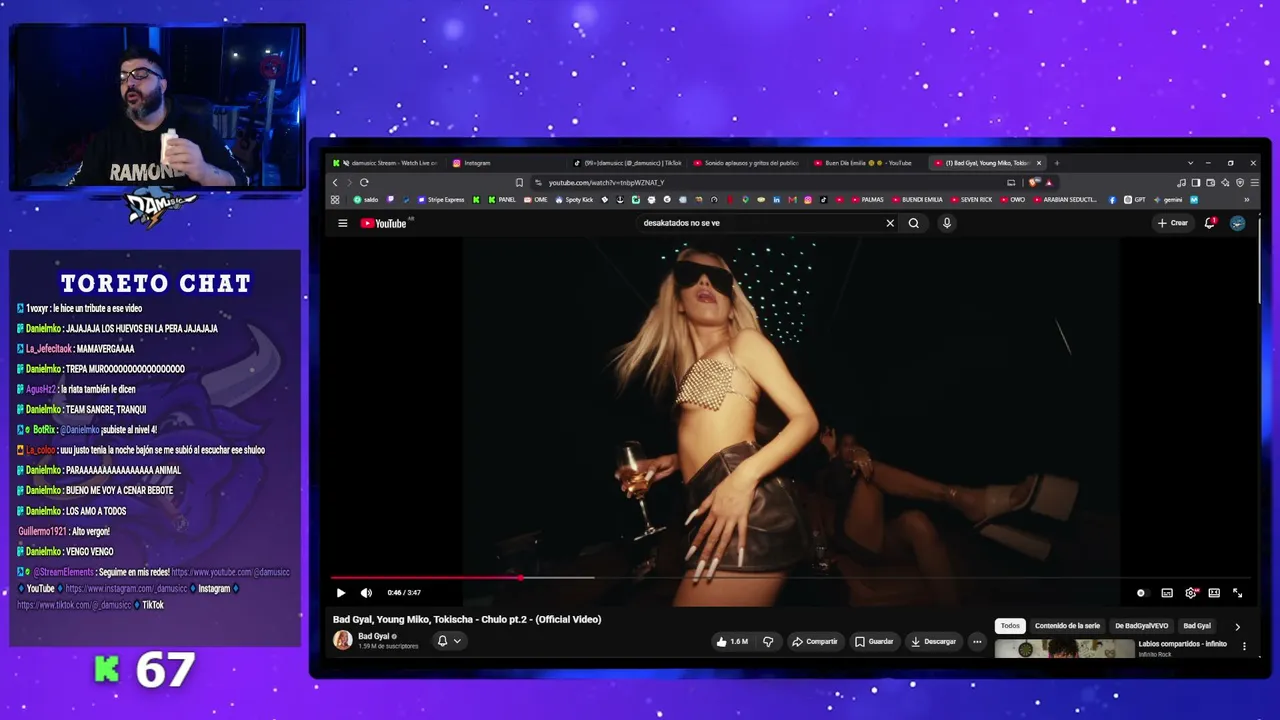Go to the YouTube home logo
Viewport: 1280px width, 720px height.
tap(384, 223)
